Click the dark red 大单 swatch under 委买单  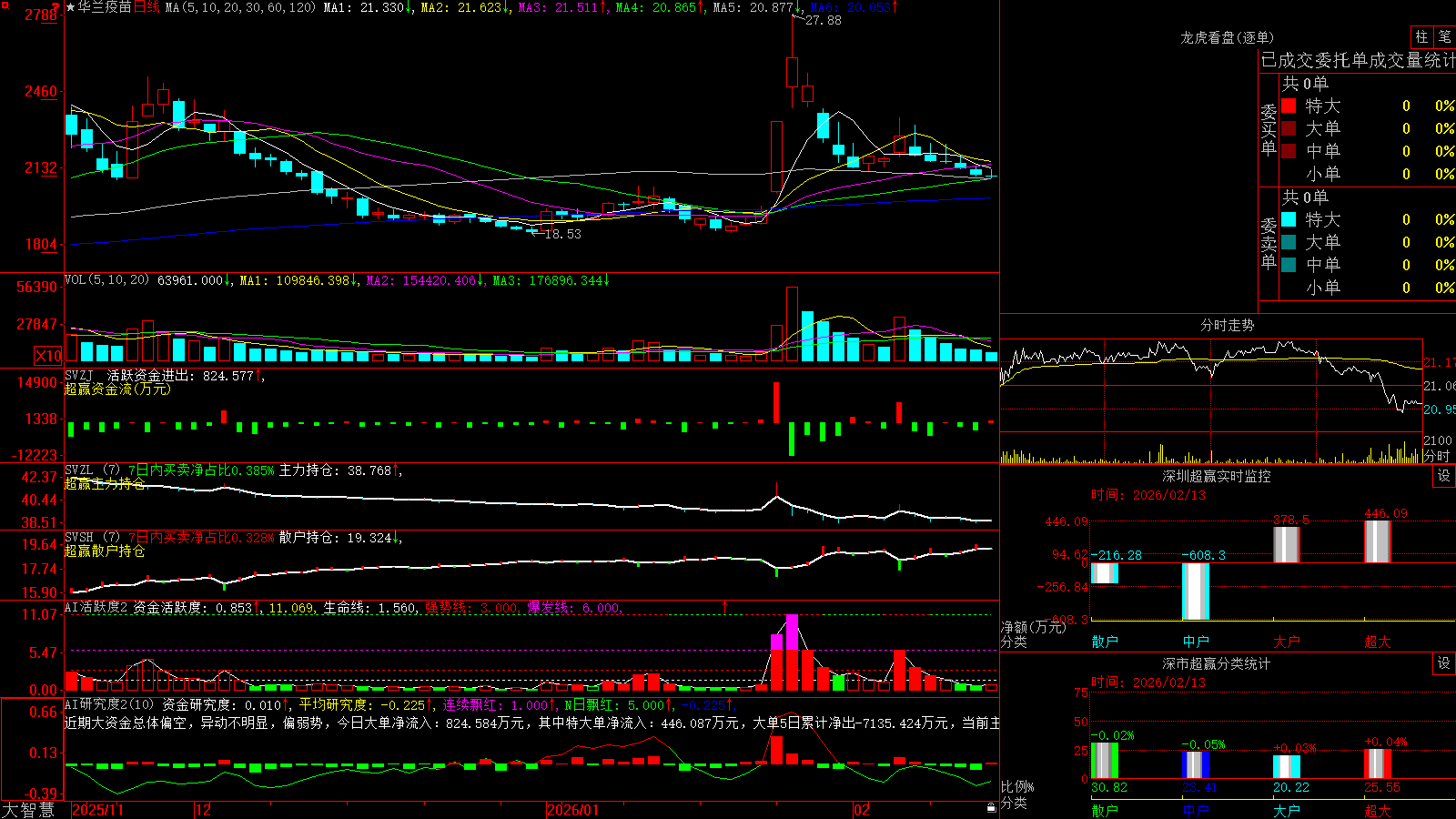(1289, 128)
